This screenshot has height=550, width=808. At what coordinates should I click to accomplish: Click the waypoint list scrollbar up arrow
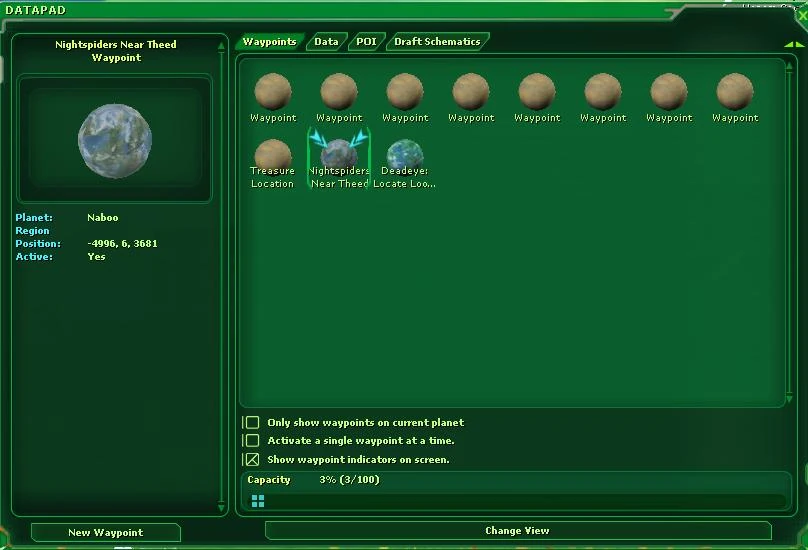click(789, 65)
